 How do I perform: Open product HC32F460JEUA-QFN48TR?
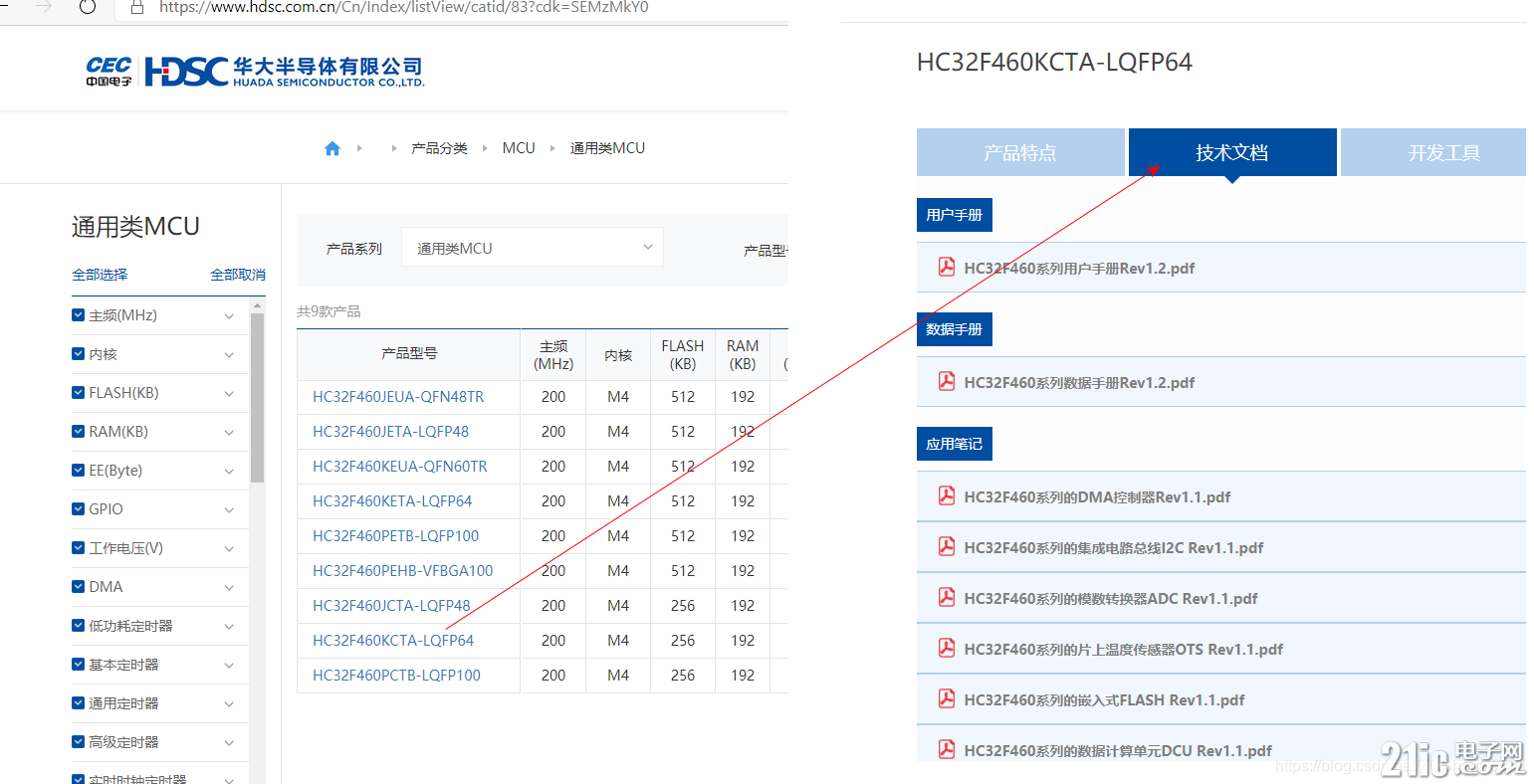tap(398, 397)
